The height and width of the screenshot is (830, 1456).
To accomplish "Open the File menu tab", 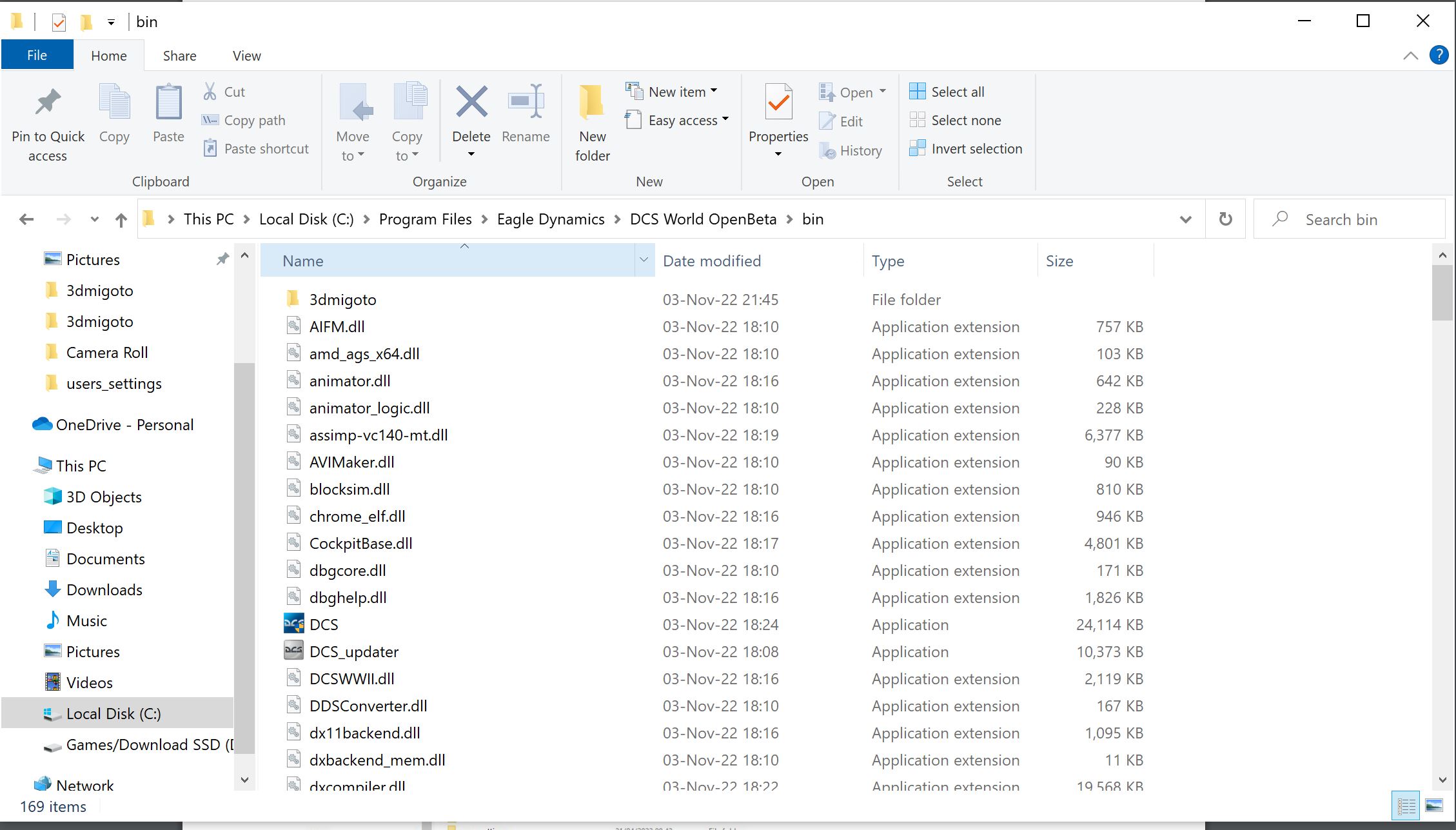I will (x=37, y=55).
